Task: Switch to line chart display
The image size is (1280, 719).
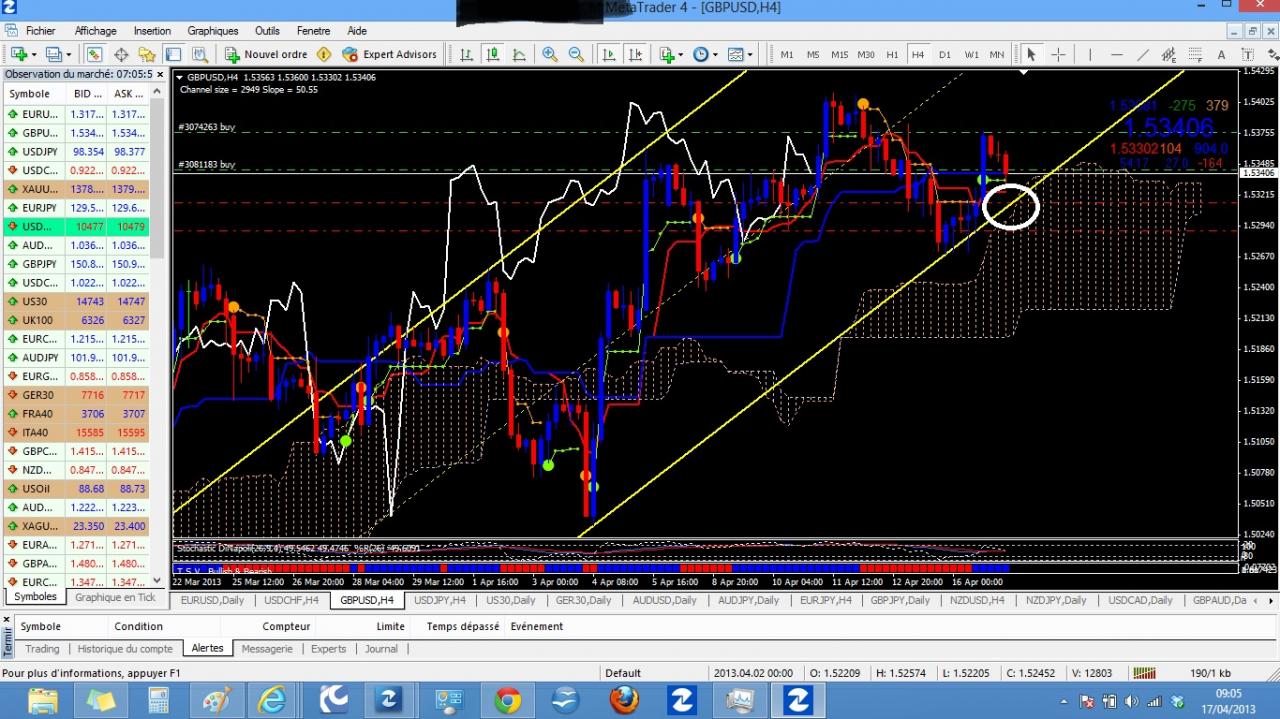Action: point(518,54)
